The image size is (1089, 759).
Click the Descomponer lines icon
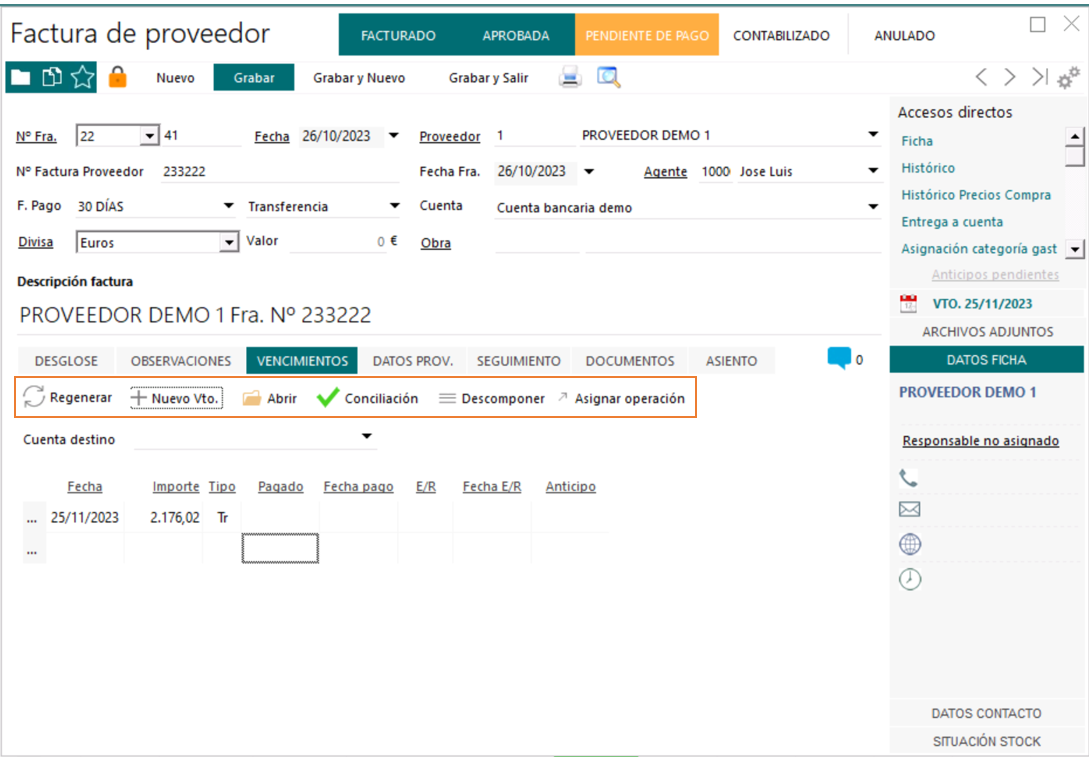(447, 398)
